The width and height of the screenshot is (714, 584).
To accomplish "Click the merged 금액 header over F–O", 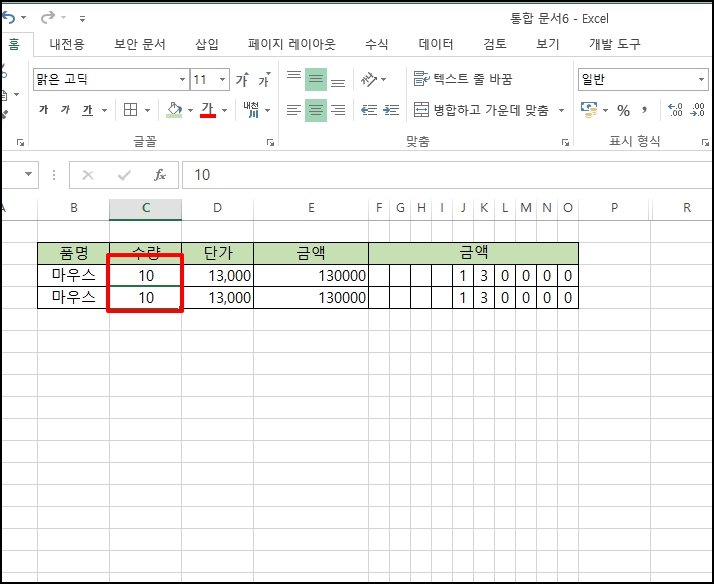I will [474, 253].
